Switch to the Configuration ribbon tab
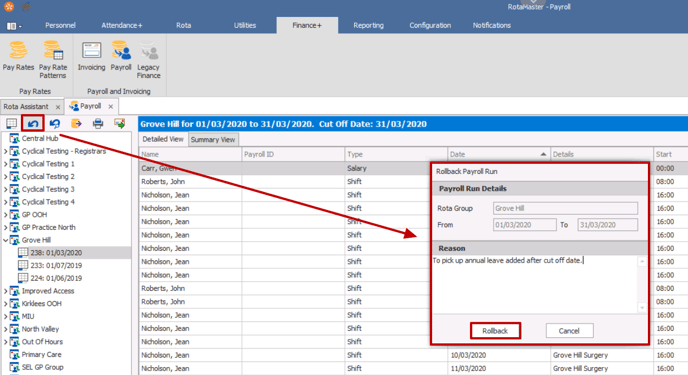The height and width of the screenshot is (375, 688). [x=430, y=25]
